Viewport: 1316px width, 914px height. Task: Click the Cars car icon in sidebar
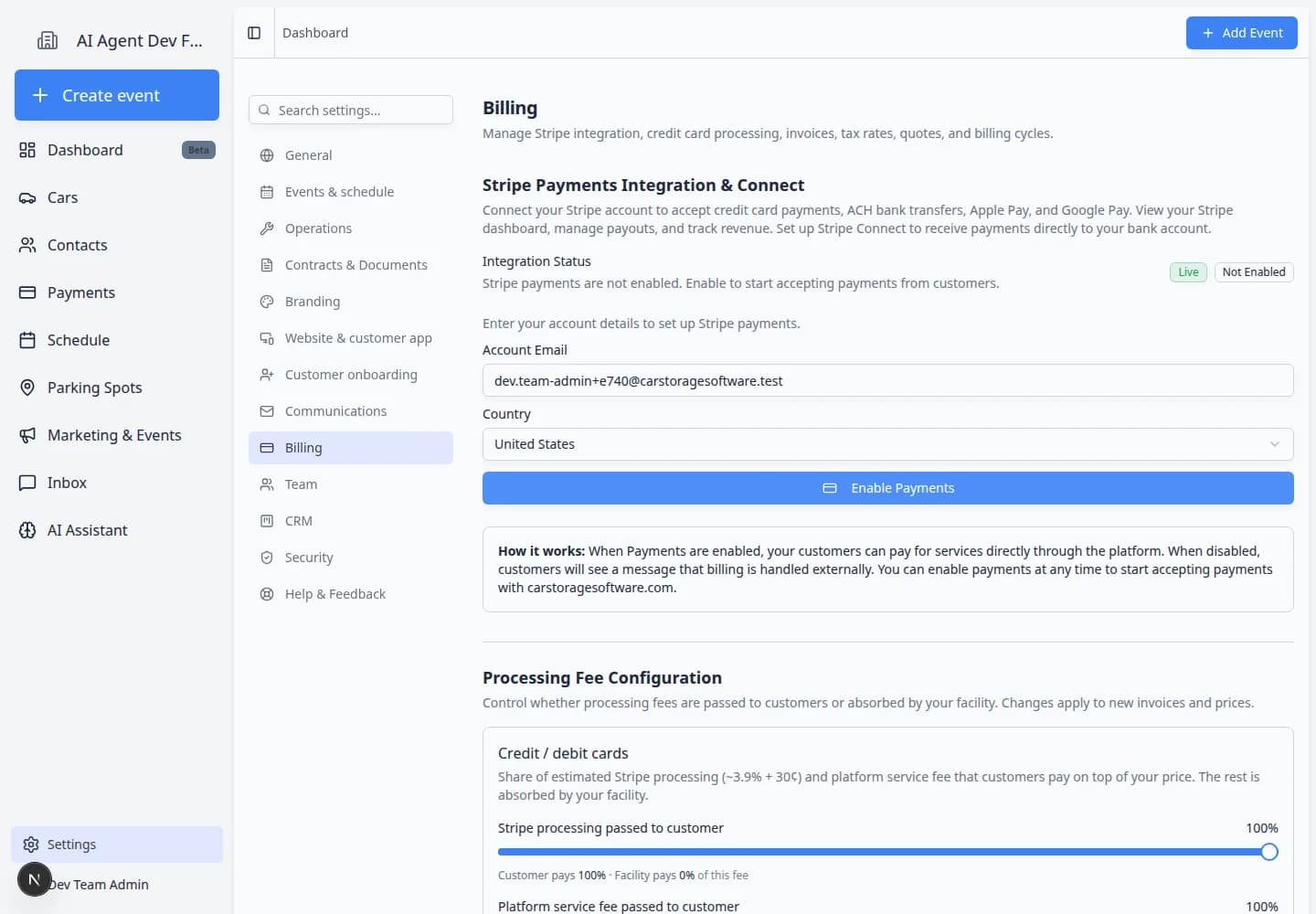tap(27, 197)
